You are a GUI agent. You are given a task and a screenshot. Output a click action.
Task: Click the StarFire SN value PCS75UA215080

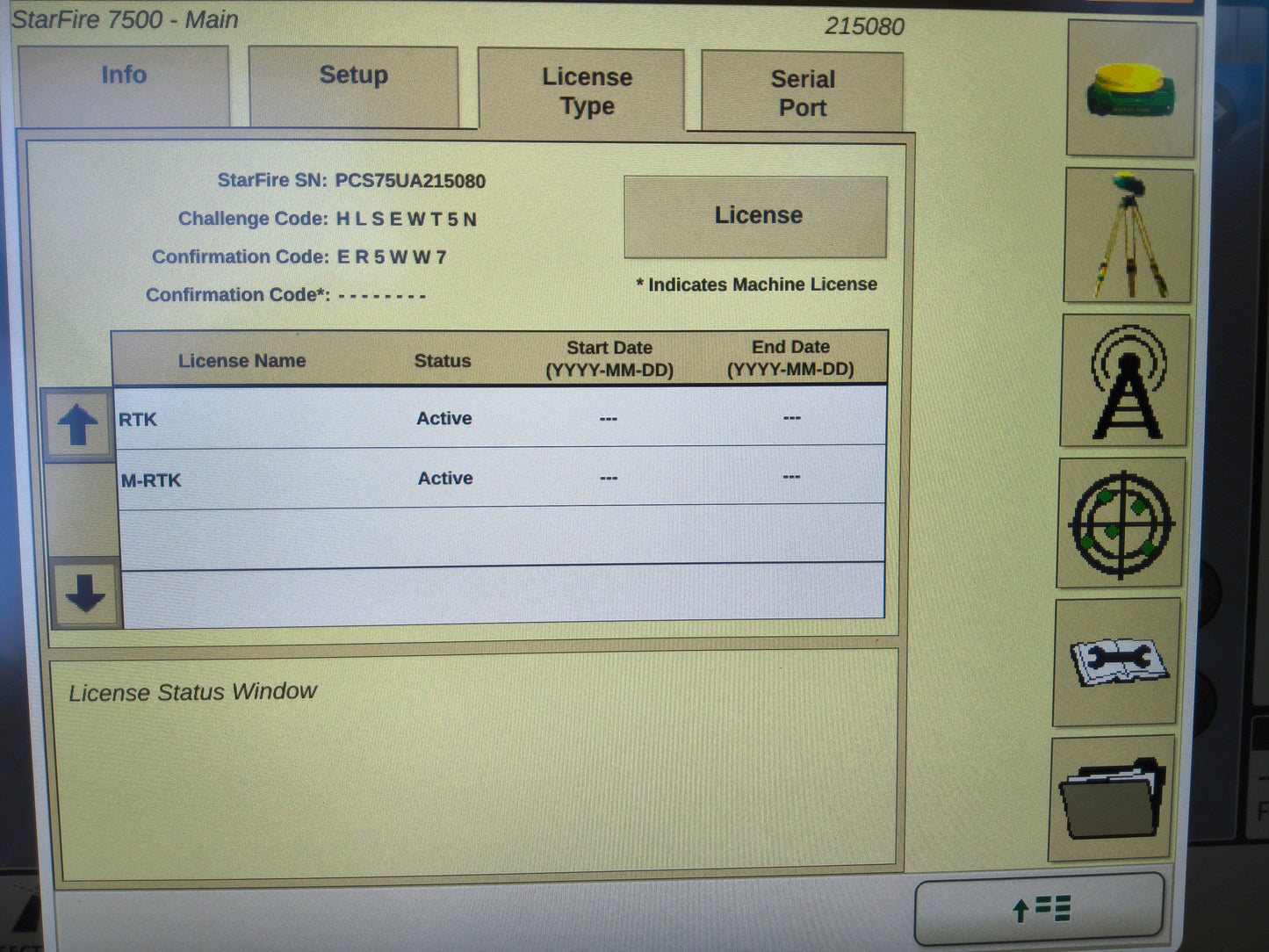[410, 181]
